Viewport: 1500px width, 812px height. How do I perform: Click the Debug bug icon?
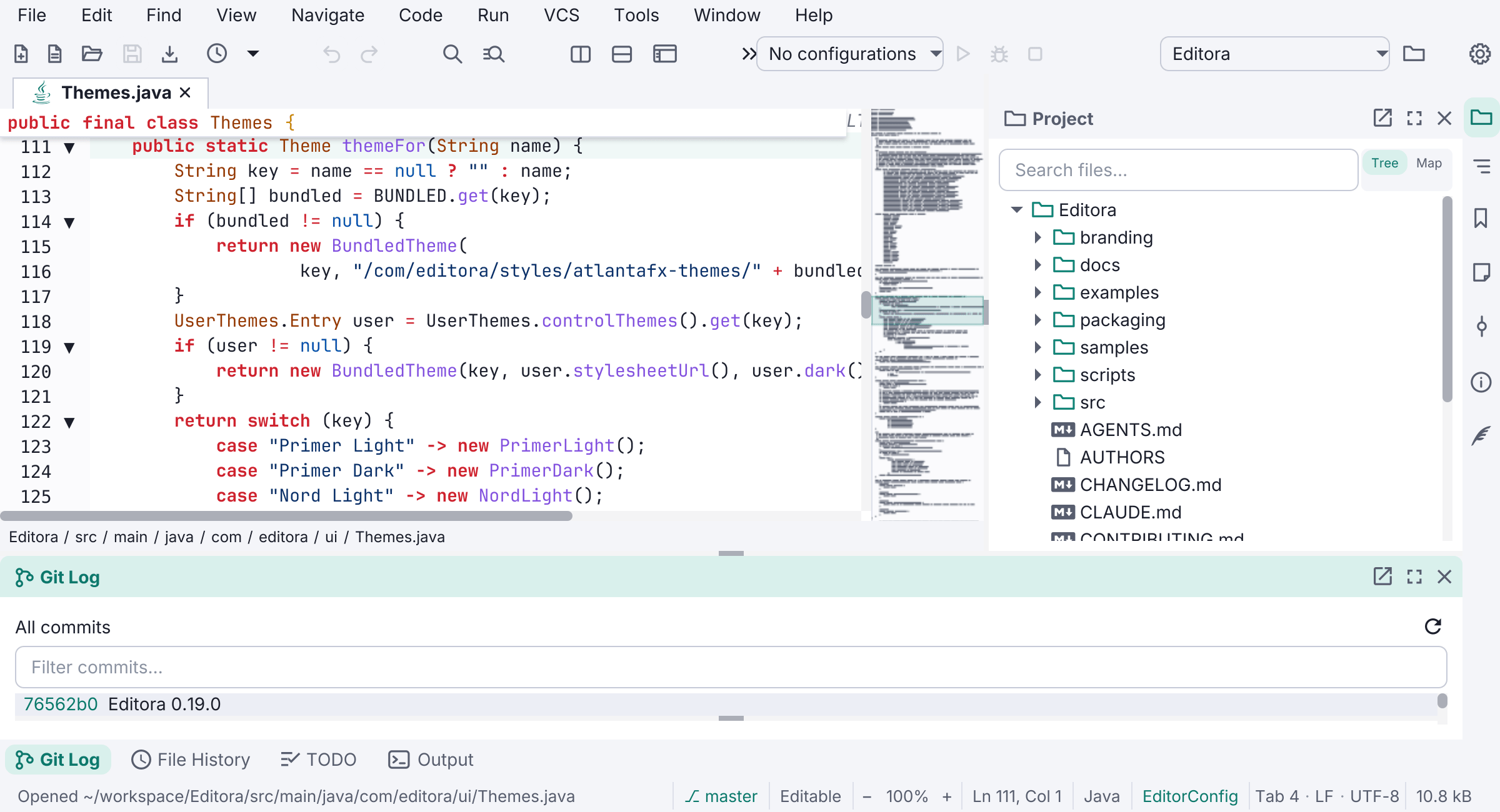point(999,54)
